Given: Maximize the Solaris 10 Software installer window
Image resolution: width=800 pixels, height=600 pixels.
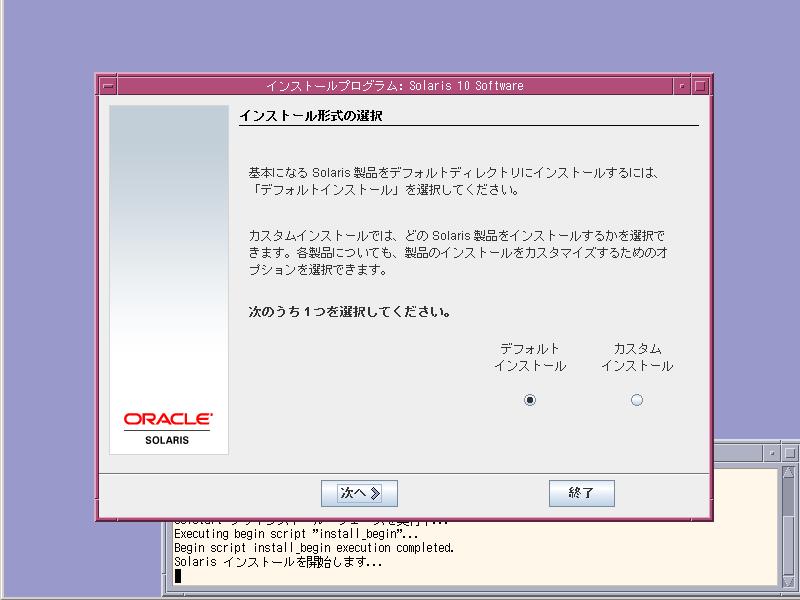Looking at the screenshot, I should pos(701,86).
